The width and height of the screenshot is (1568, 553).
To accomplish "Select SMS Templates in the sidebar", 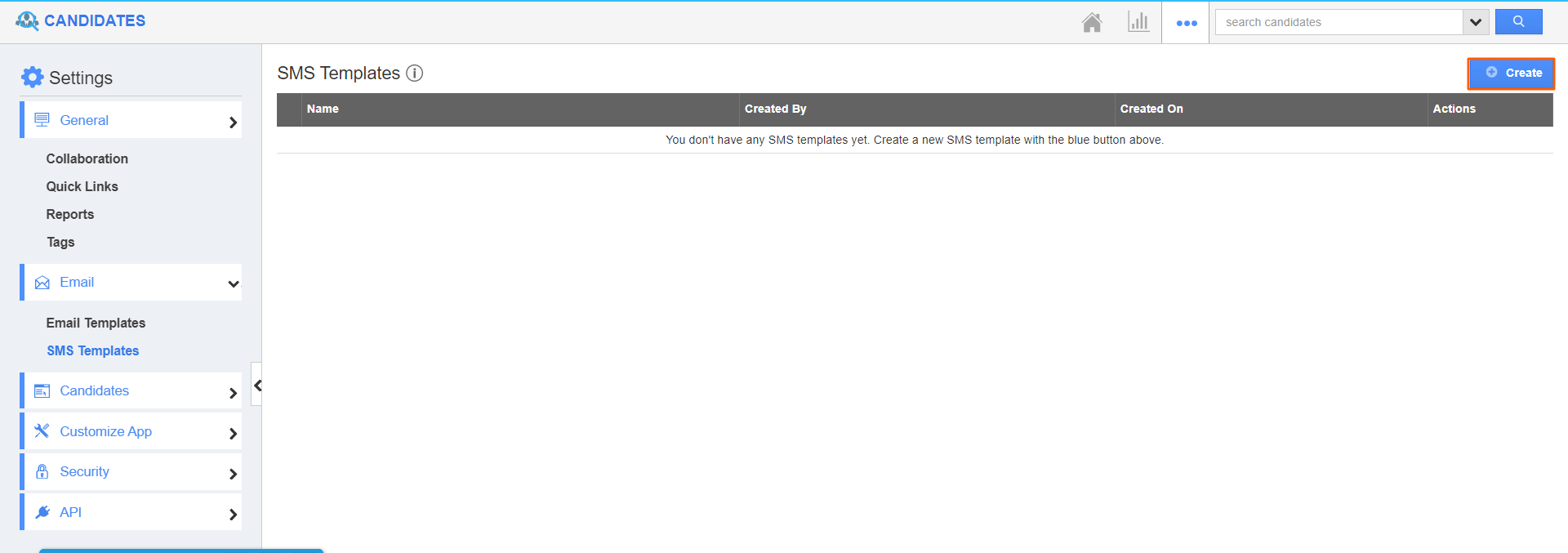I will (x=93, y=350).
